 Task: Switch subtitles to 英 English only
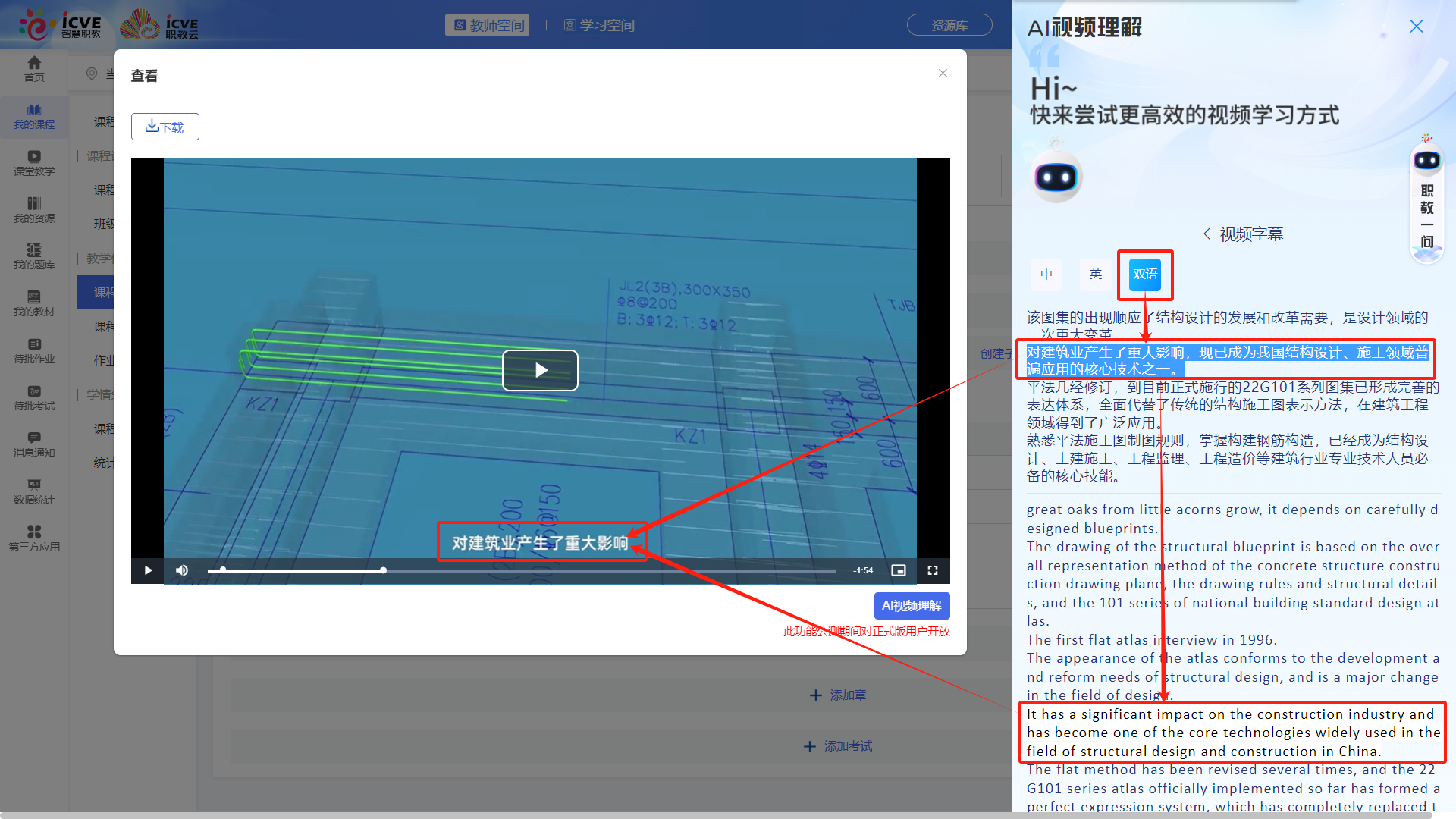pyautogui.click(x=1096, y=275)
